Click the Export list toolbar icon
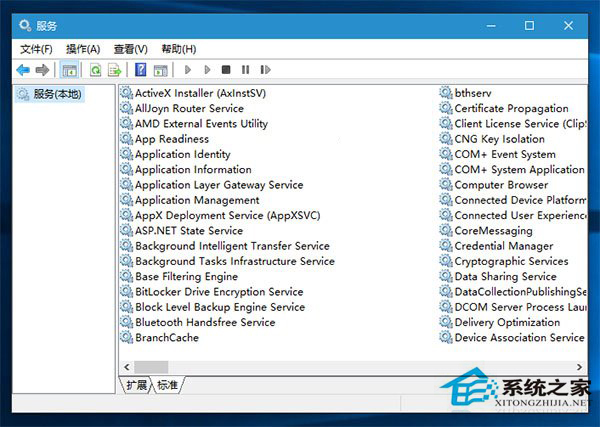Image resolution: width=600 pixels, height=427 pixels. pyautogui.click(x=114, y=70)
